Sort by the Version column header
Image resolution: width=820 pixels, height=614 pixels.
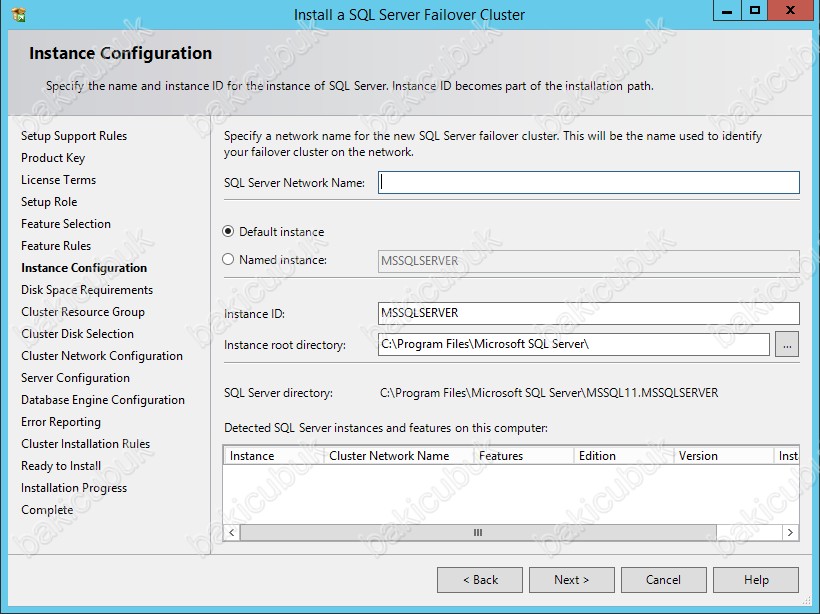click(723, 456)
